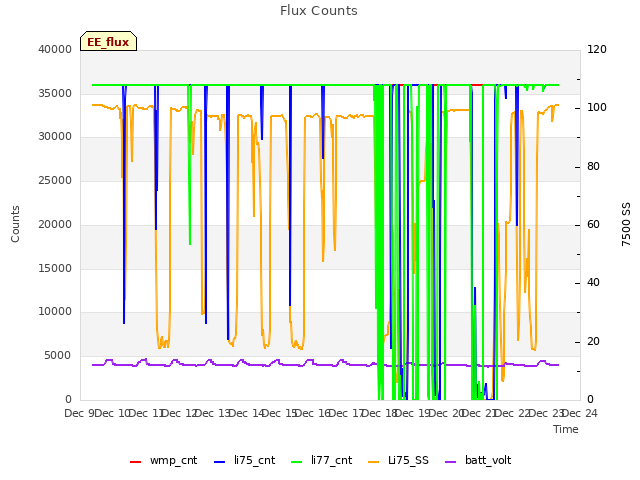Click the 40 right axis label
This screenshot has height=480, width=640.
tap(593, 282)
